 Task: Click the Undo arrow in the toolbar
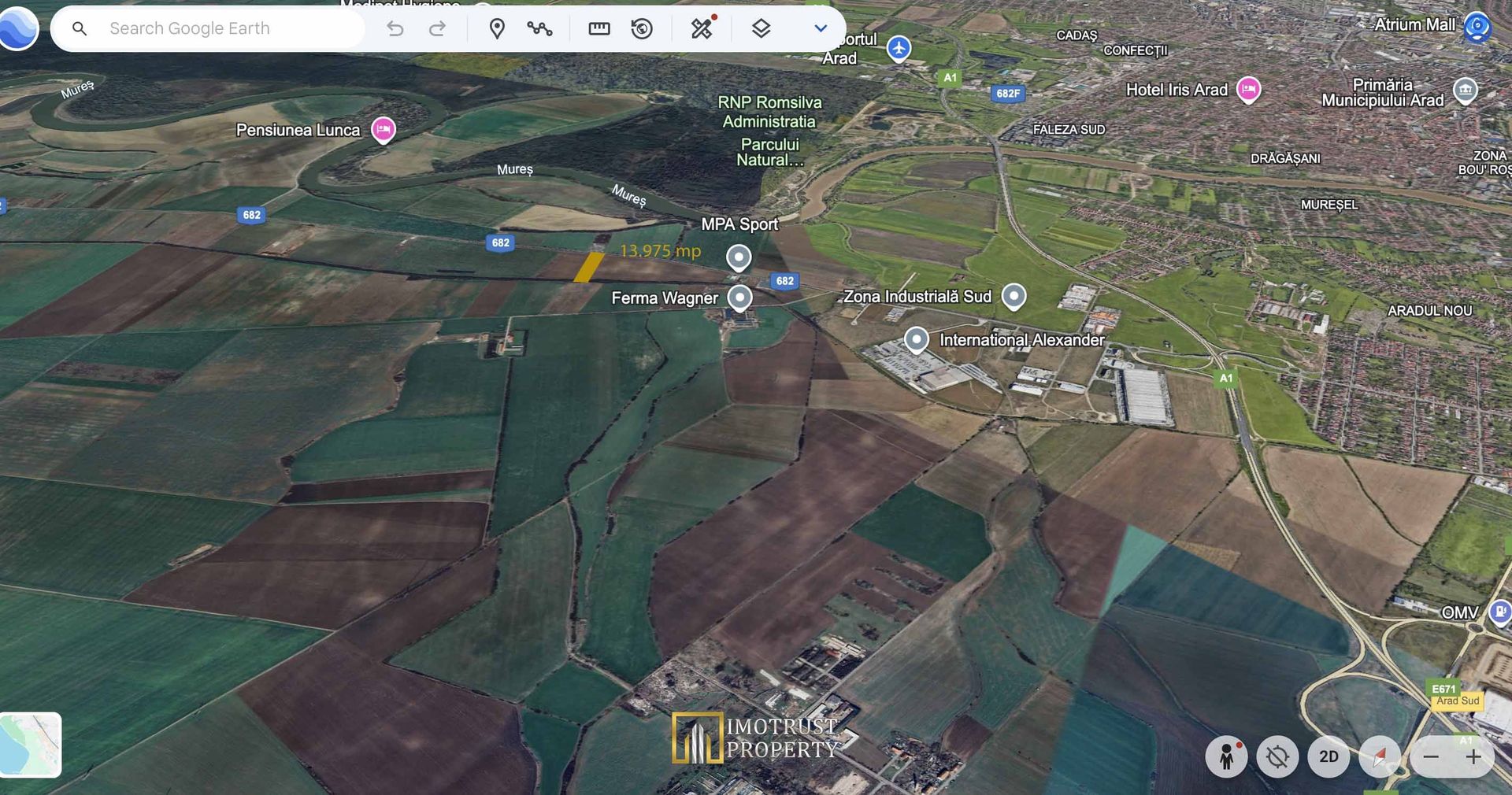[395, 29]
